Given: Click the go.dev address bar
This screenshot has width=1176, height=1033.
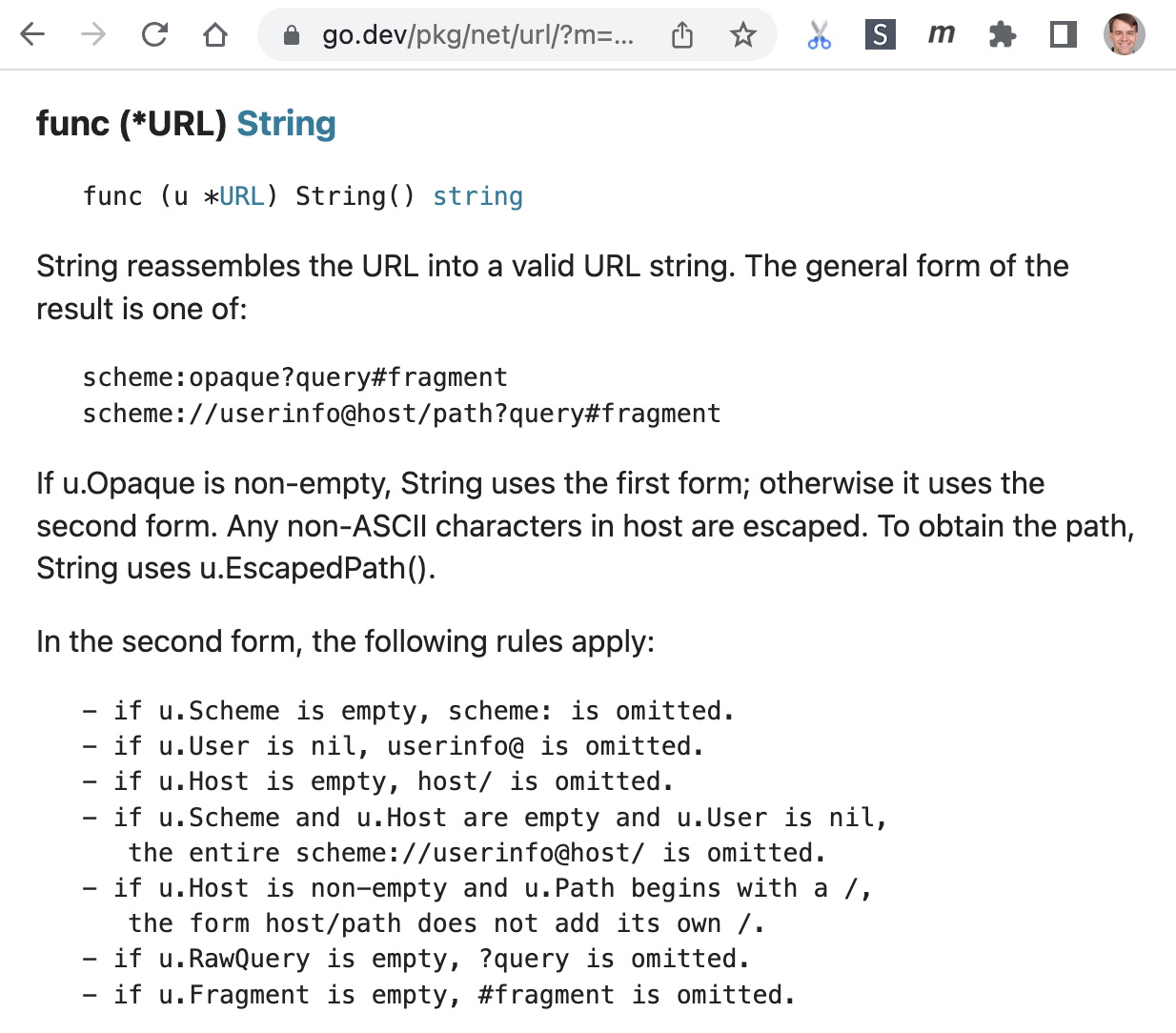Looking at the screenshot, I should [476, 36].
